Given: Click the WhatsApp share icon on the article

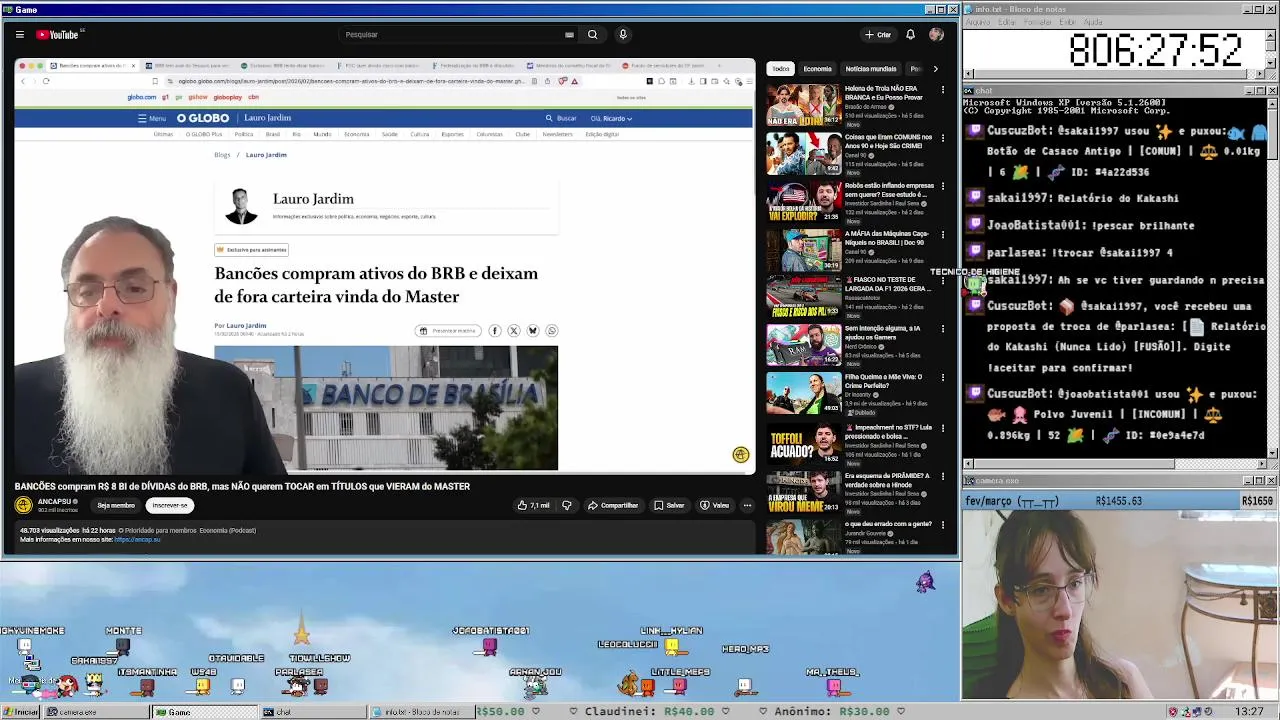Looking at the screenshot, I should [x=551, y=331].
